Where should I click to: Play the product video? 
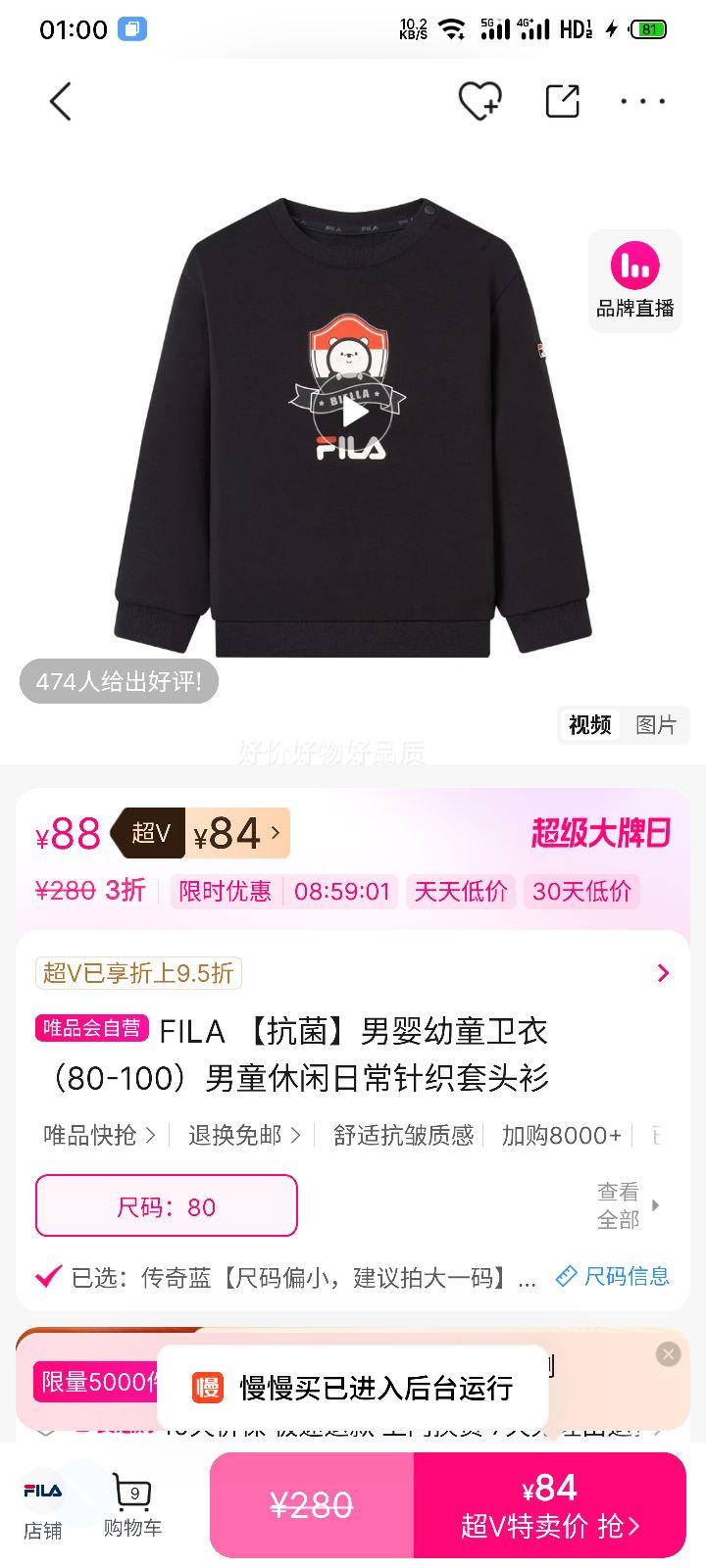(x=354, y=412)
